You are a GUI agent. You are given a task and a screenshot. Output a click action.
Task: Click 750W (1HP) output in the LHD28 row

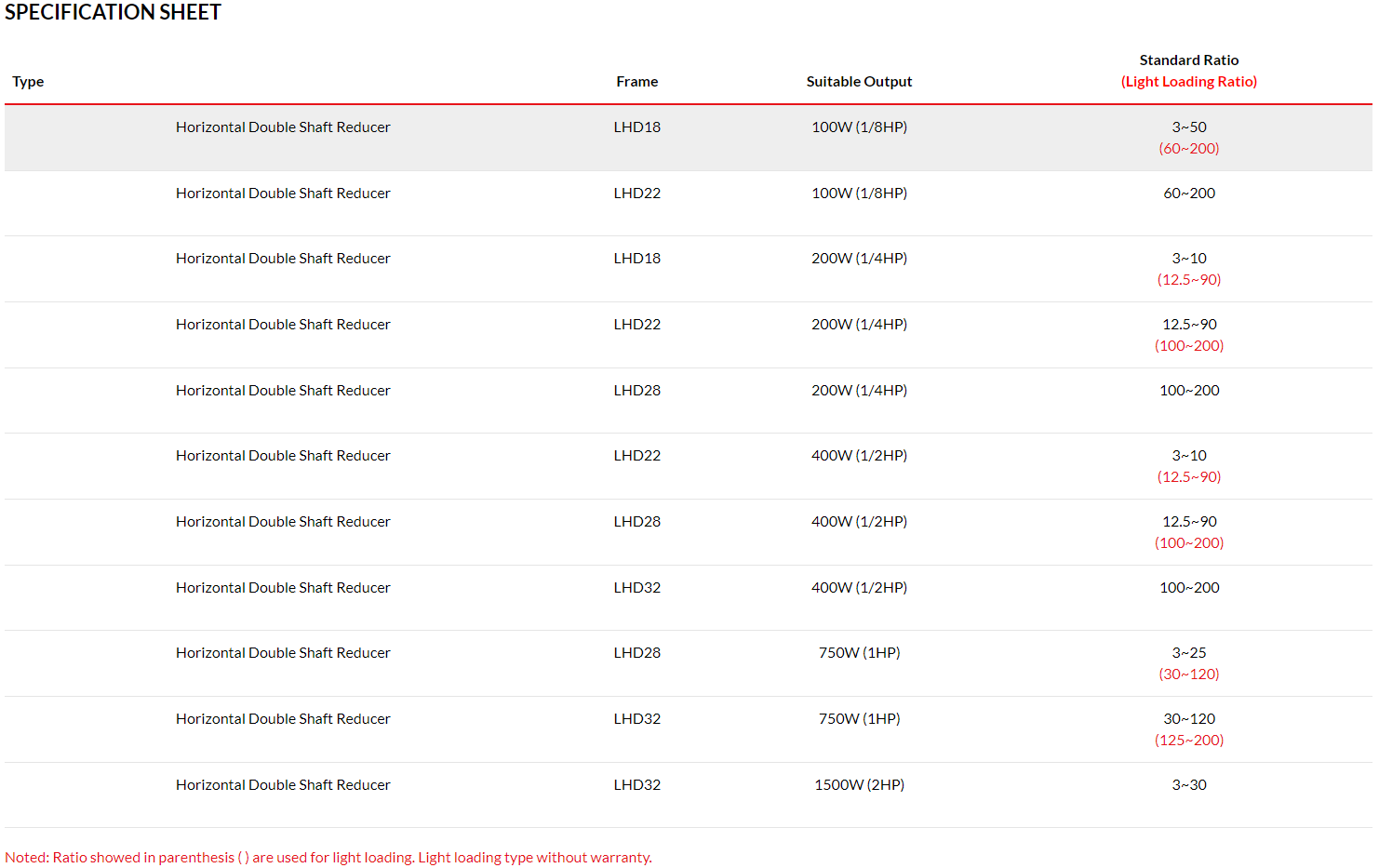tap(859, 653)
